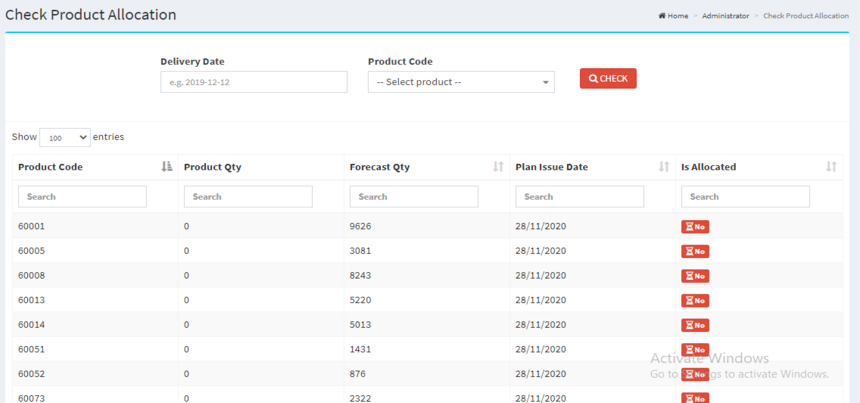Open Check Product Allocation breadcrumb
This screenshot has width=860, height=403.
[x=805, y=16]
